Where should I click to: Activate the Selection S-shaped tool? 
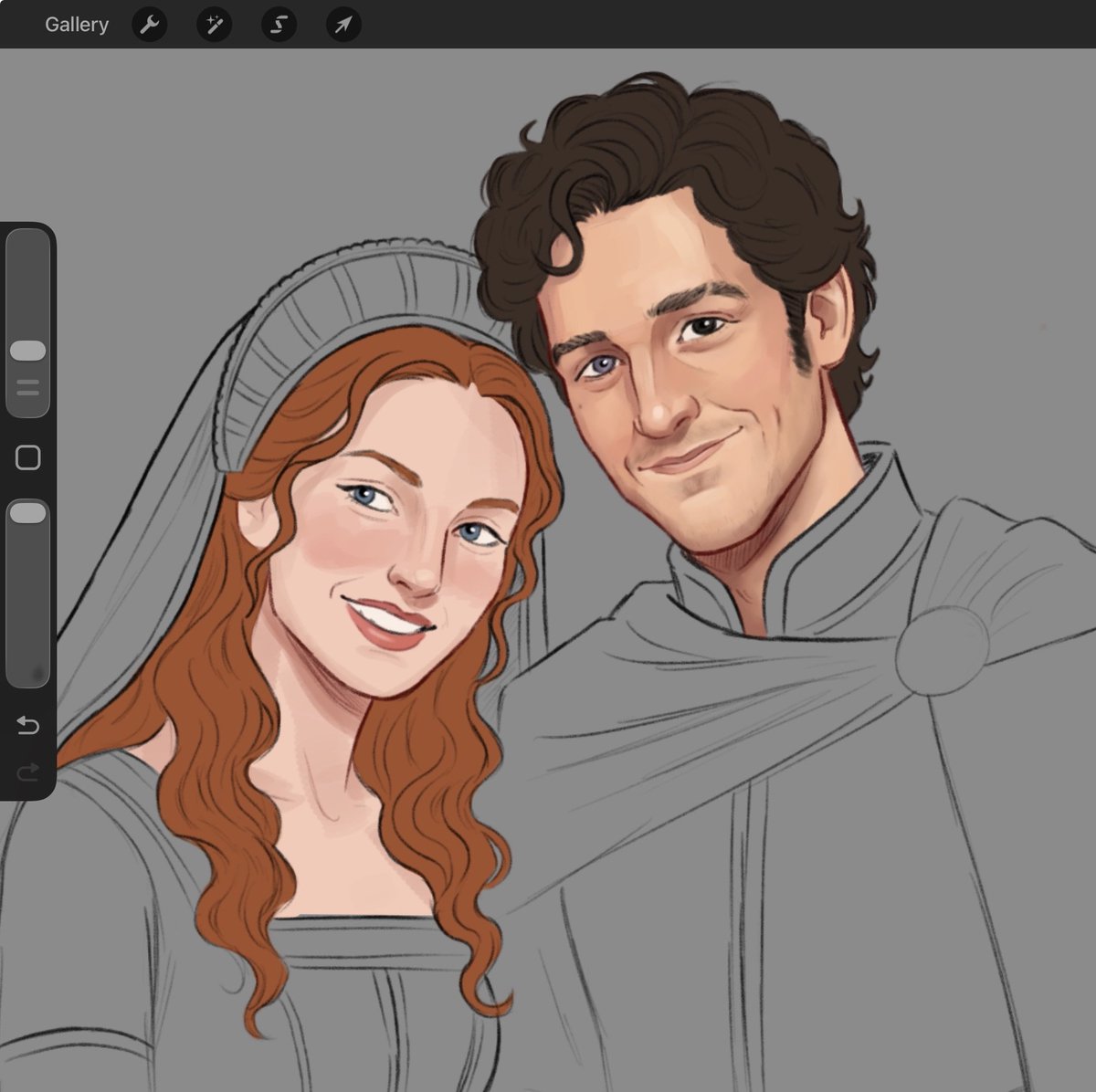click(x=279, y=25)
